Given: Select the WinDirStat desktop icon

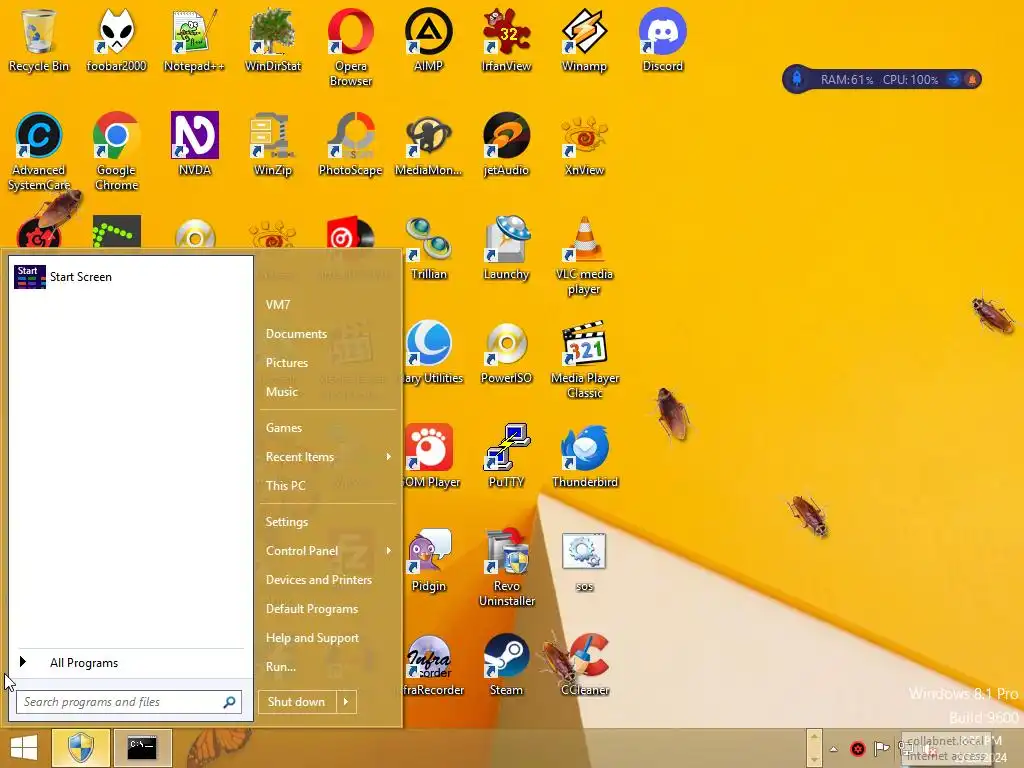Looking at the screenshot, I should pos(272,40).
